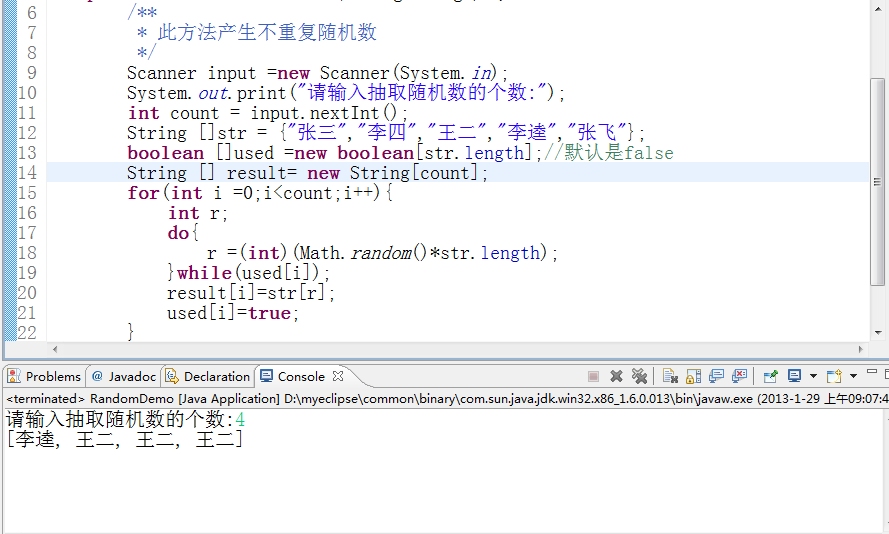Screen dimensions: 889x534
Task: Select the Declaration tab
Action: pos(208,376)
